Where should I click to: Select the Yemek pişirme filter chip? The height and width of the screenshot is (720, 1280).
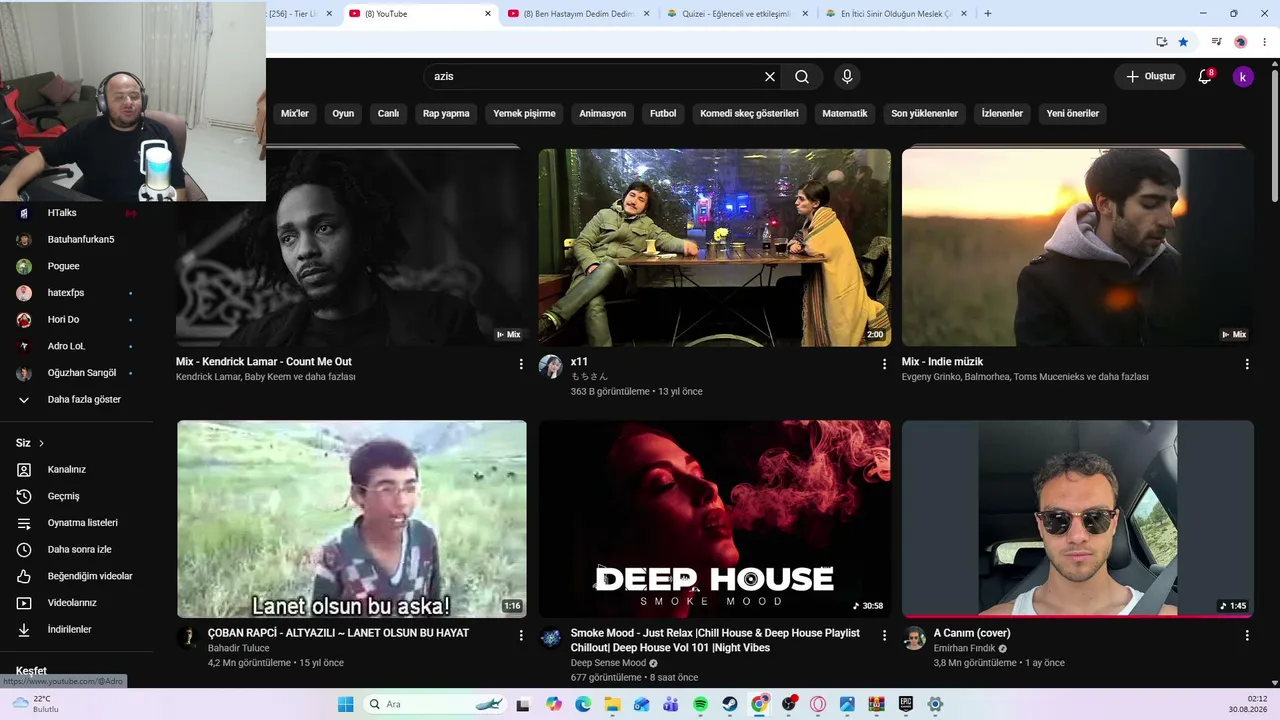[x=524, y=114]
